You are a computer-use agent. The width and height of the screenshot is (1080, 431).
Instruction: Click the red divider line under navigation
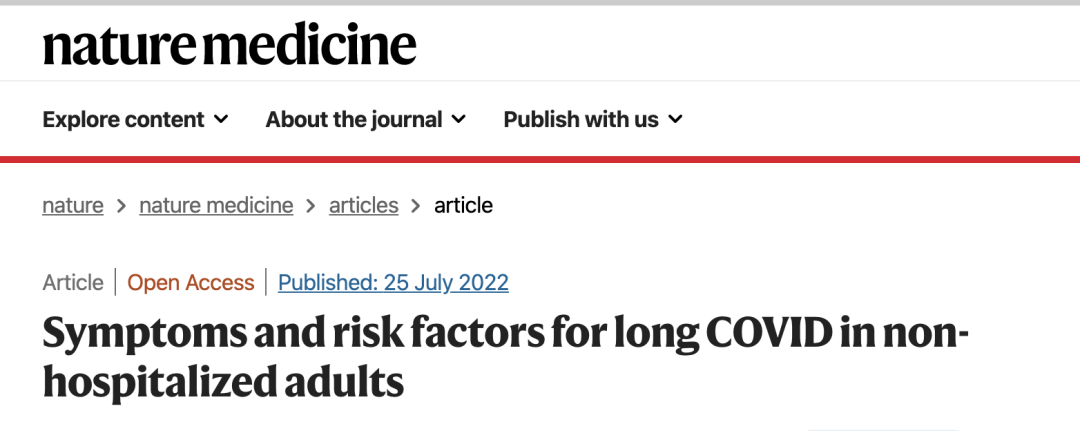(540, 159)
